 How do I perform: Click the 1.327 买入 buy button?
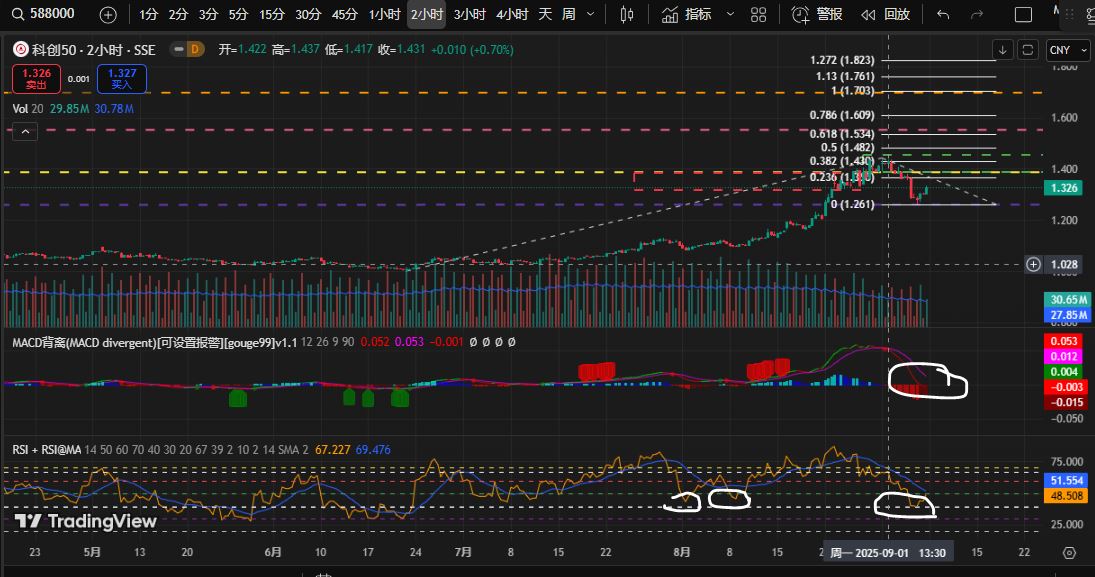pyautogui.click(x=123, y=78)
